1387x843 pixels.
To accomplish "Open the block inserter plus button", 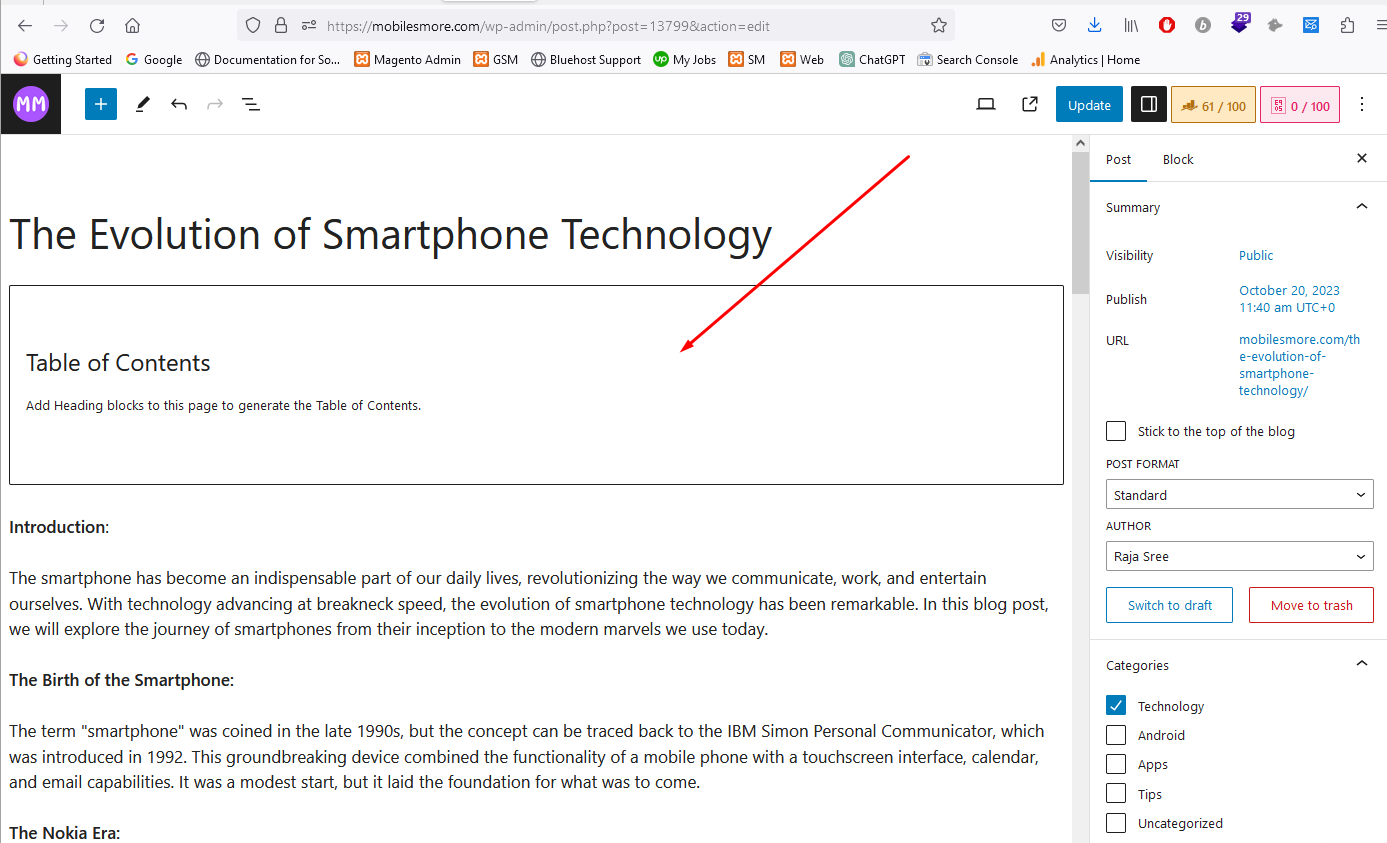I will point(101,104).
